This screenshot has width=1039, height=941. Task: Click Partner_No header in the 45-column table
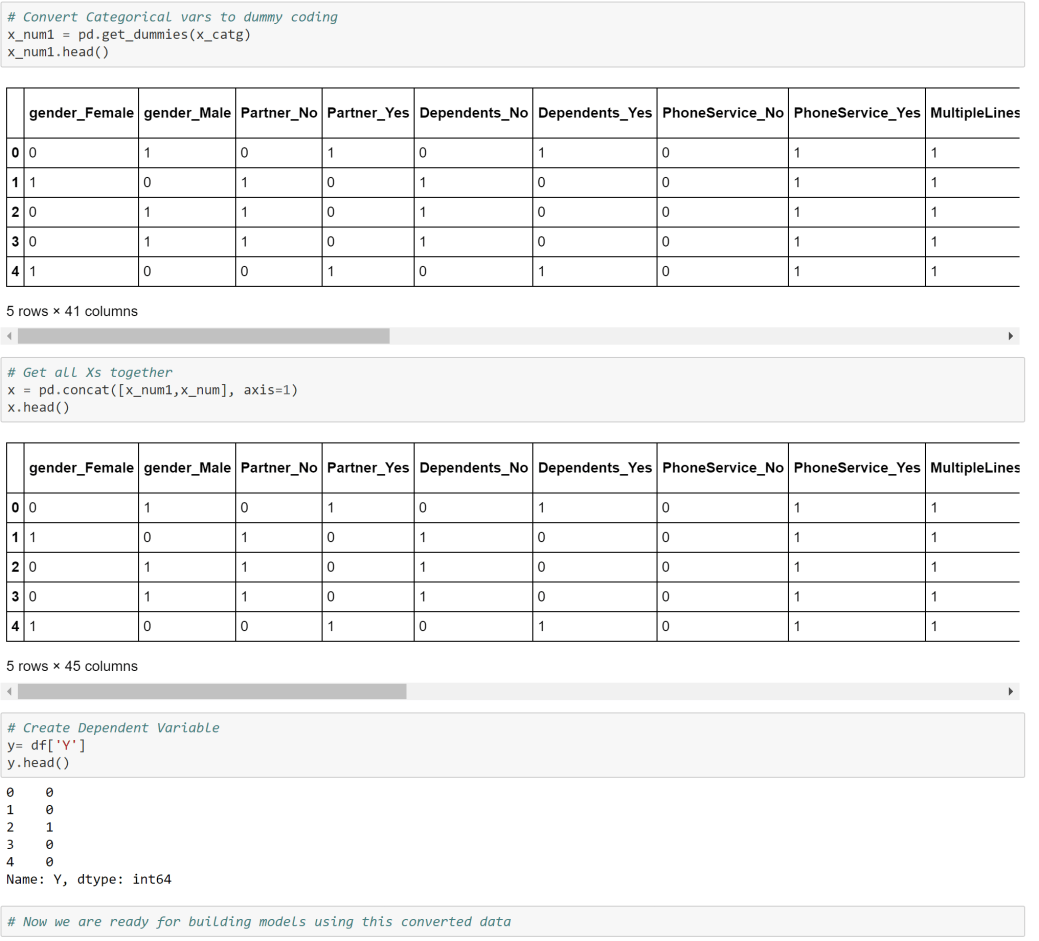[279, 468]
